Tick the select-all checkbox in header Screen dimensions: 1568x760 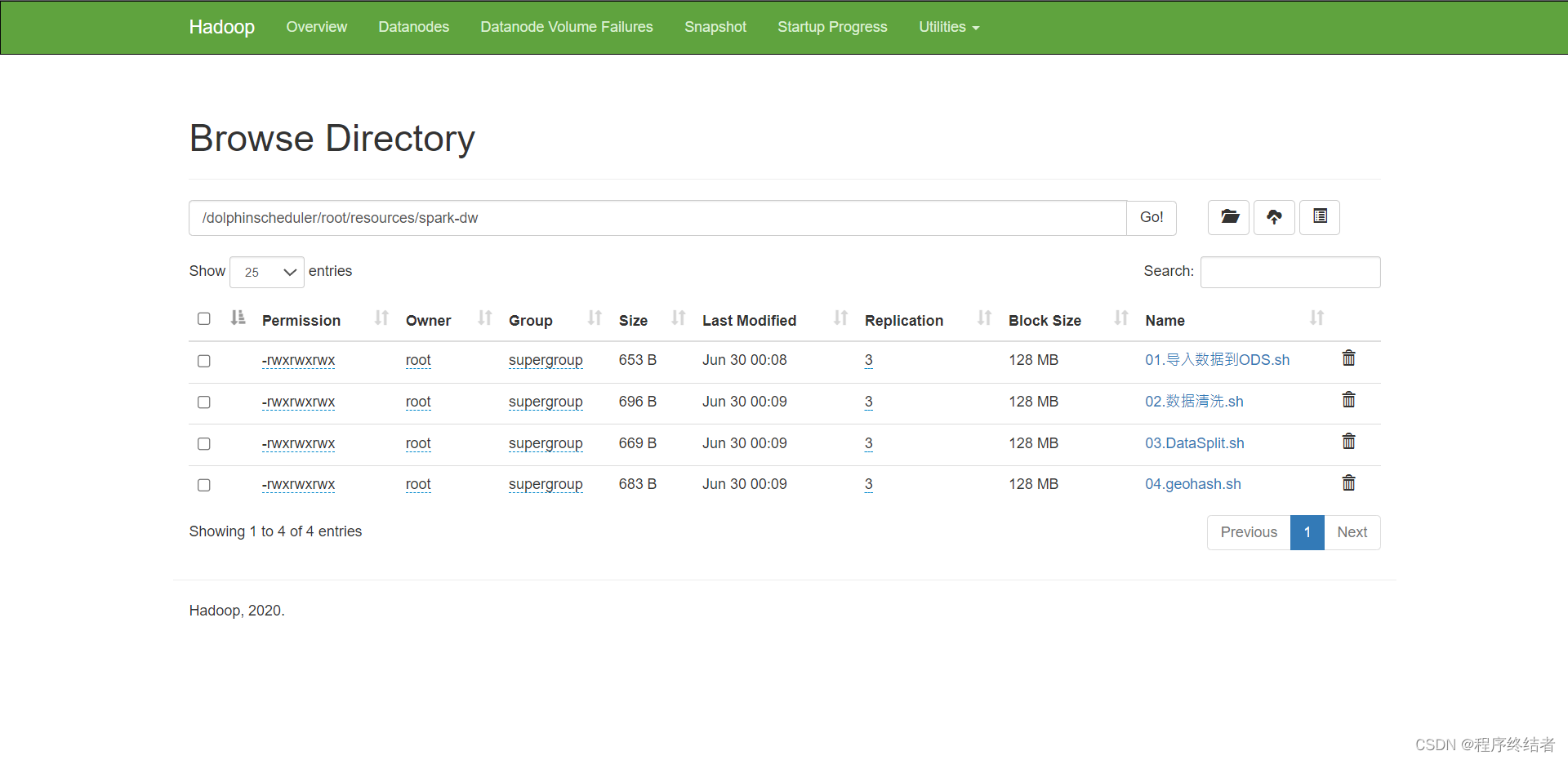[x=204, y=318]
